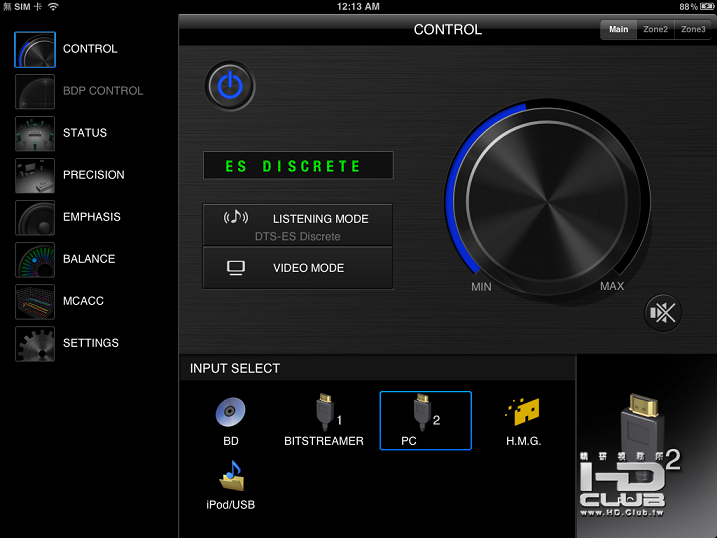Open the VIDEO MODE button
This screenshot has width=717, height=538.
tap(298, 268)
